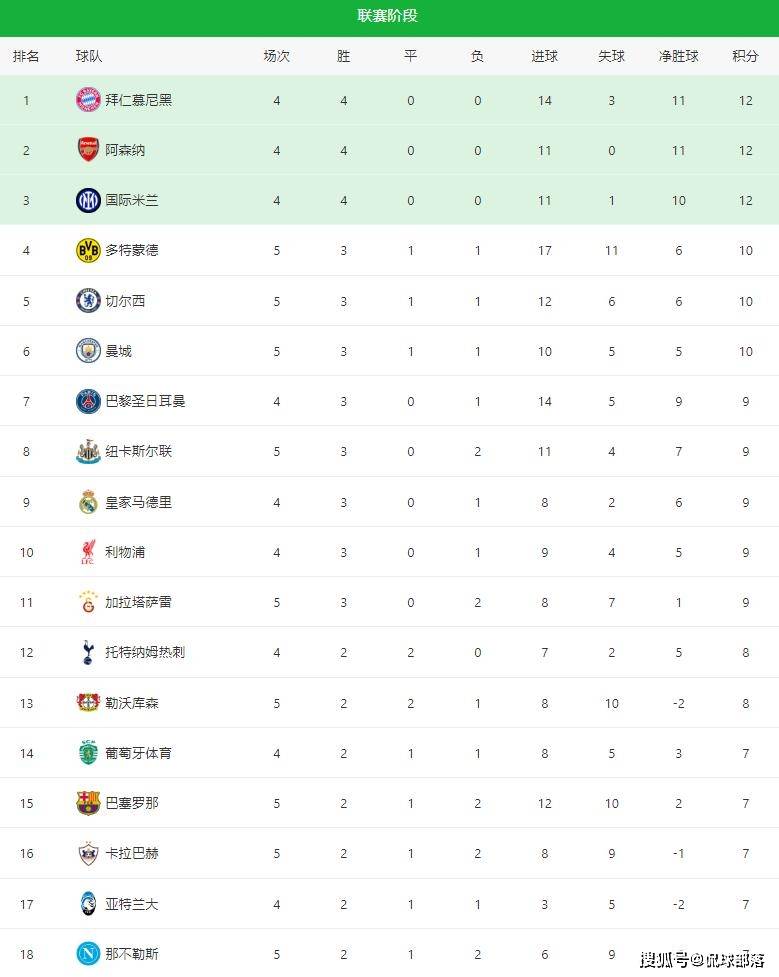Click the Chelsea club crest

[88, 301]
